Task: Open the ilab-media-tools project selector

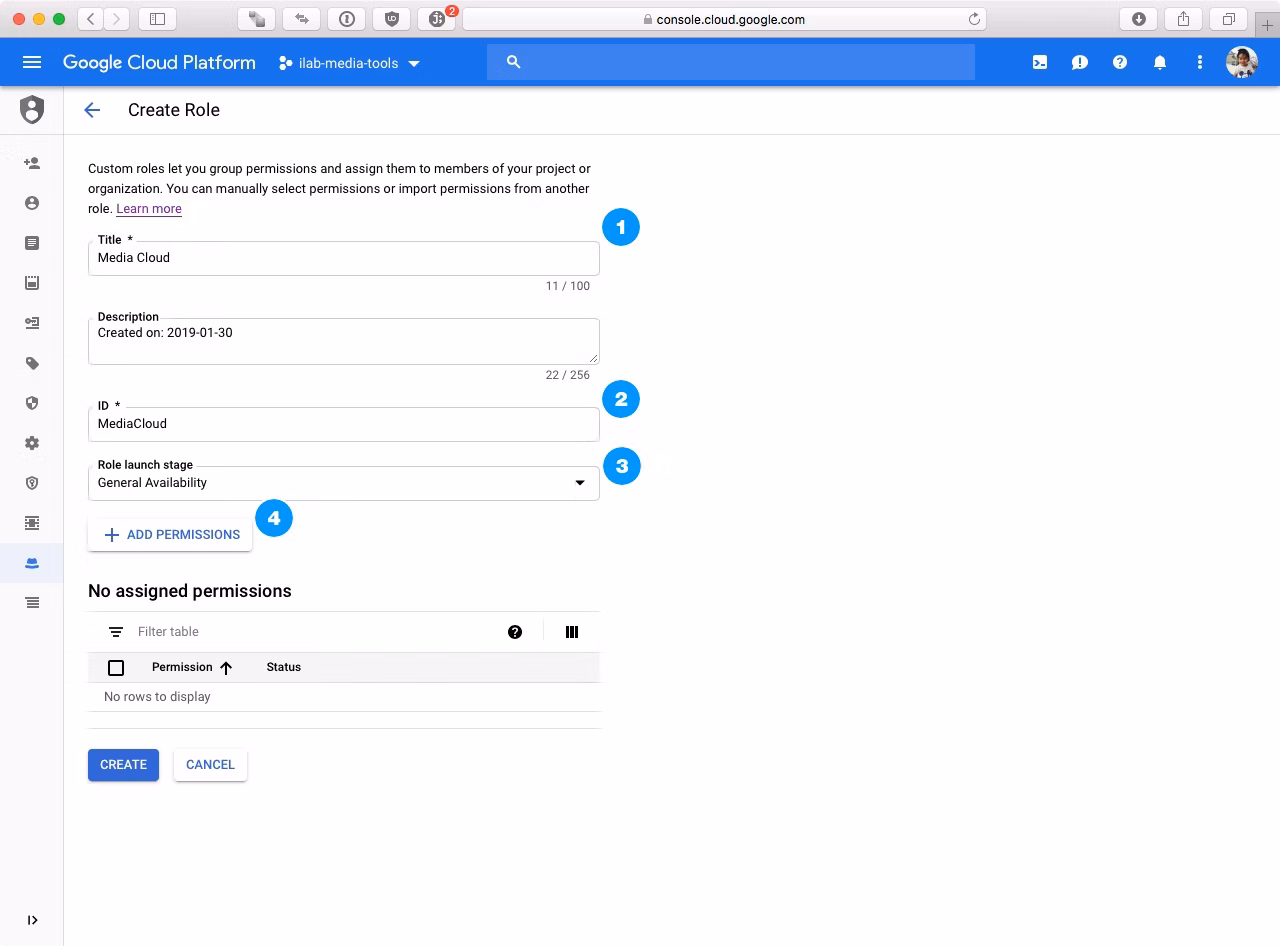Action: coord(349,63)
